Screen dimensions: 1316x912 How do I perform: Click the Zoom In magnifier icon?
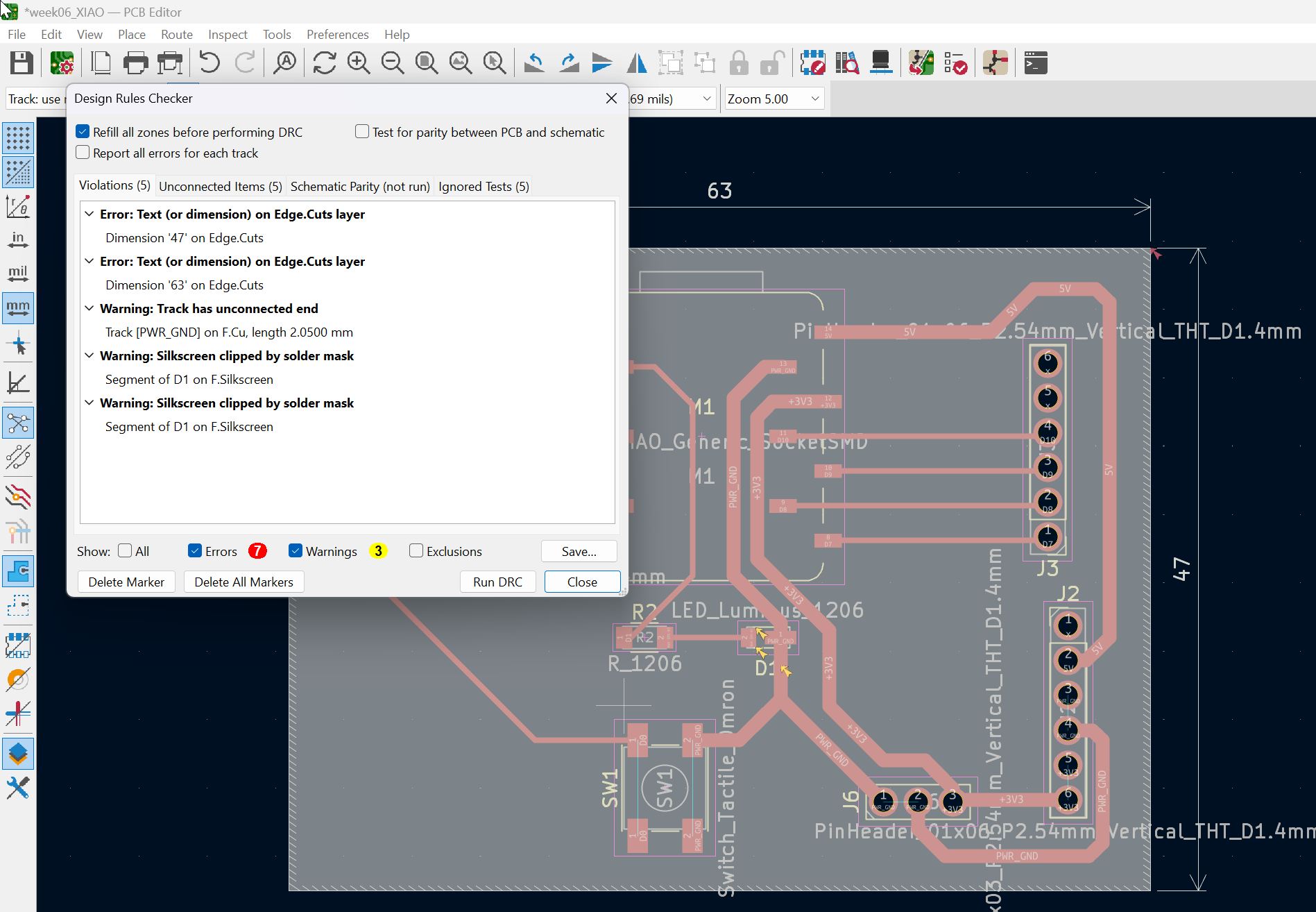359,63
